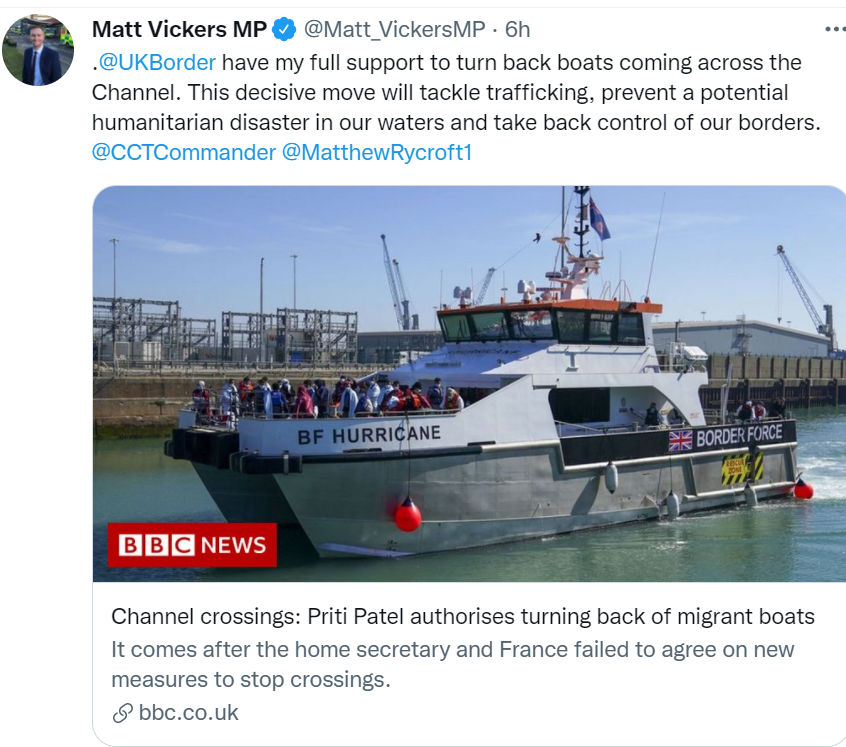Screen dimensions: 846x747
Task: Open the @MatthewRycroft1 mention
Action: [377, 153]
